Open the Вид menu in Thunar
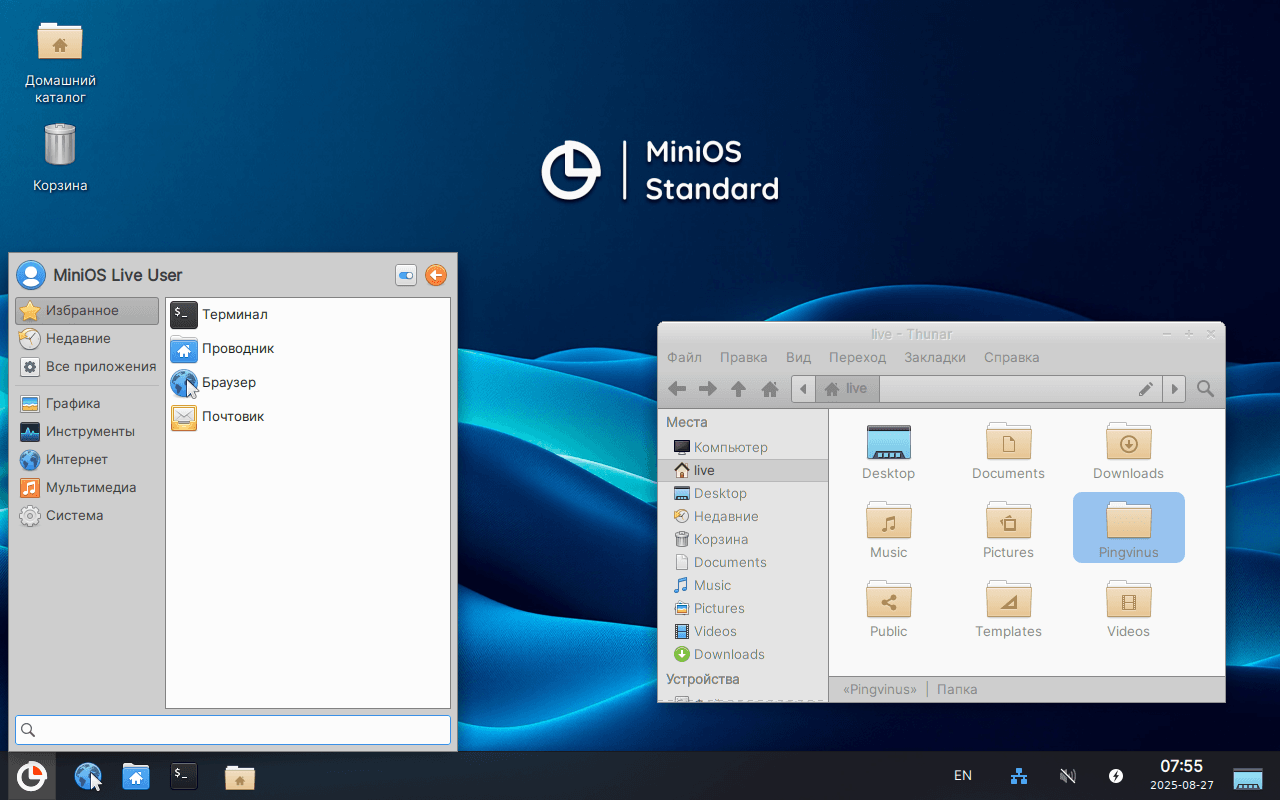This screenshot has height=800, width=1280. point(798,358)
